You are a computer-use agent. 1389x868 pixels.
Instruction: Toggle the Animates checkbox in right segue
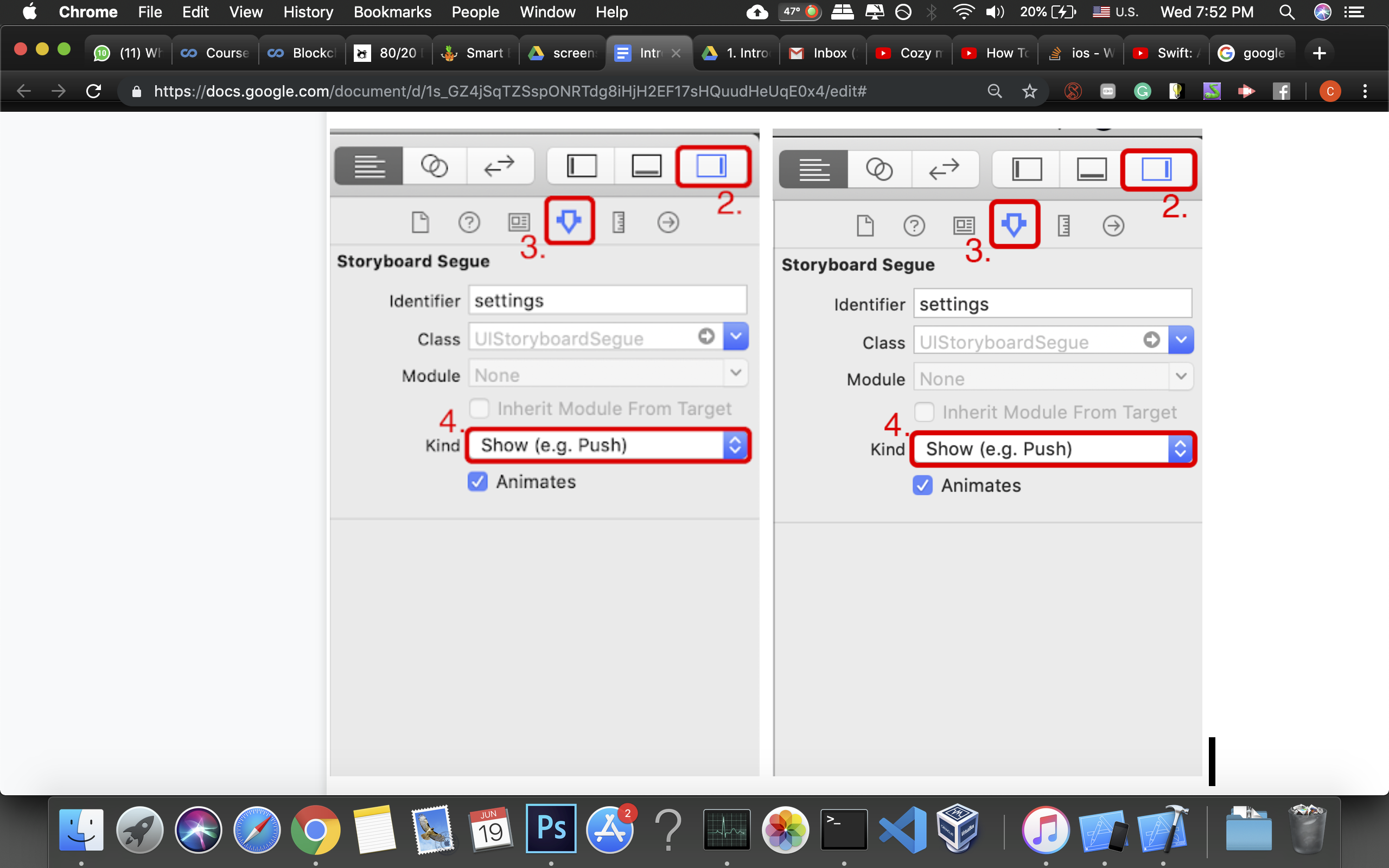pos(922,485)
